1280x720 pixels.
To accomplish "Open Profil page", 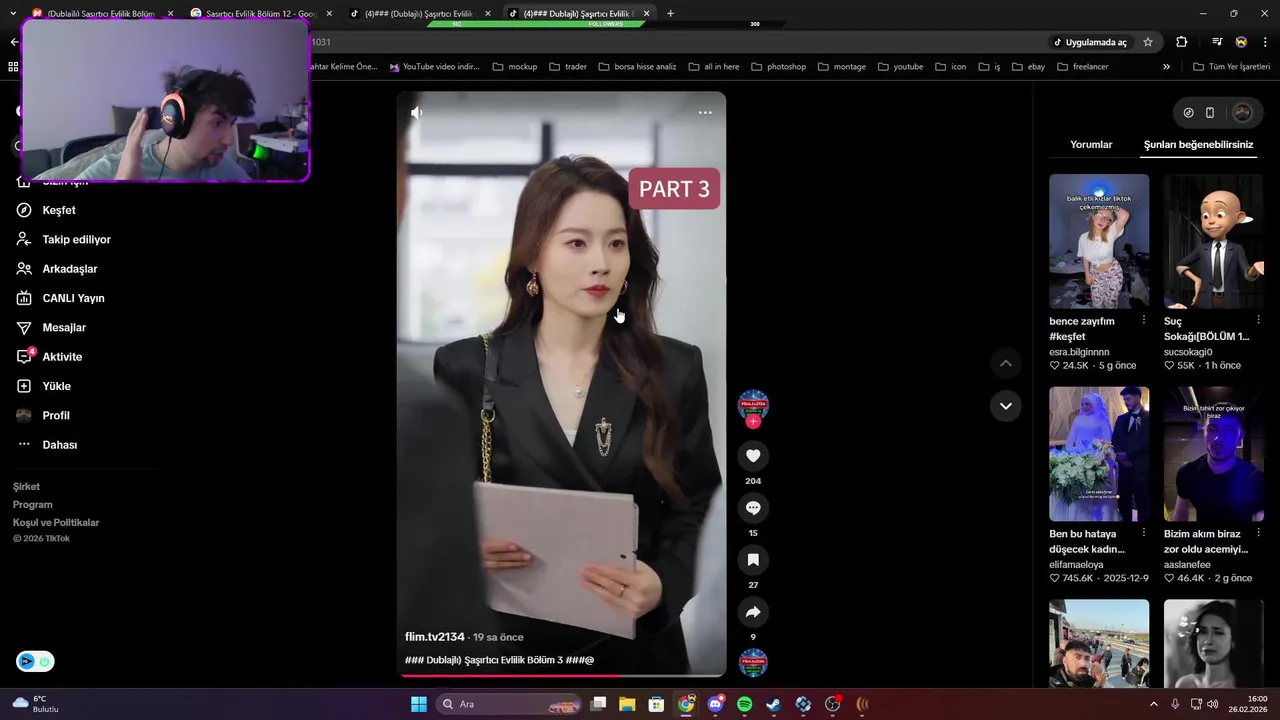I will tap(43, 415).
